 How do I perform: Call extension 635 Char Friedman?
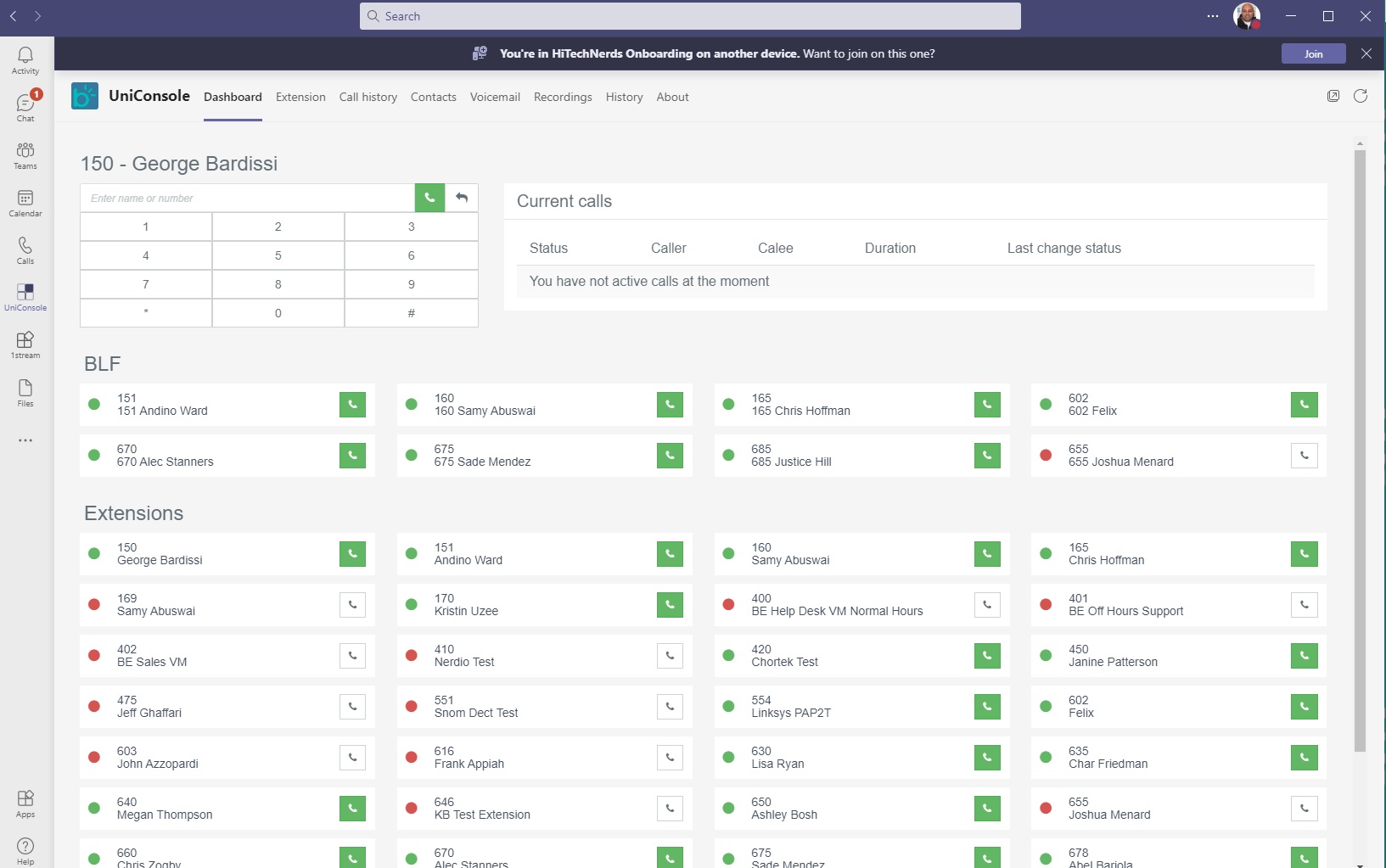(1305, 758)
